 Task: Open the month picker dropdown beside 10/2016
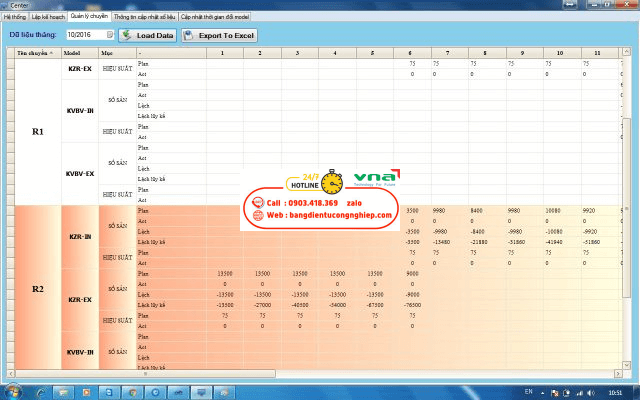point(110,35)
